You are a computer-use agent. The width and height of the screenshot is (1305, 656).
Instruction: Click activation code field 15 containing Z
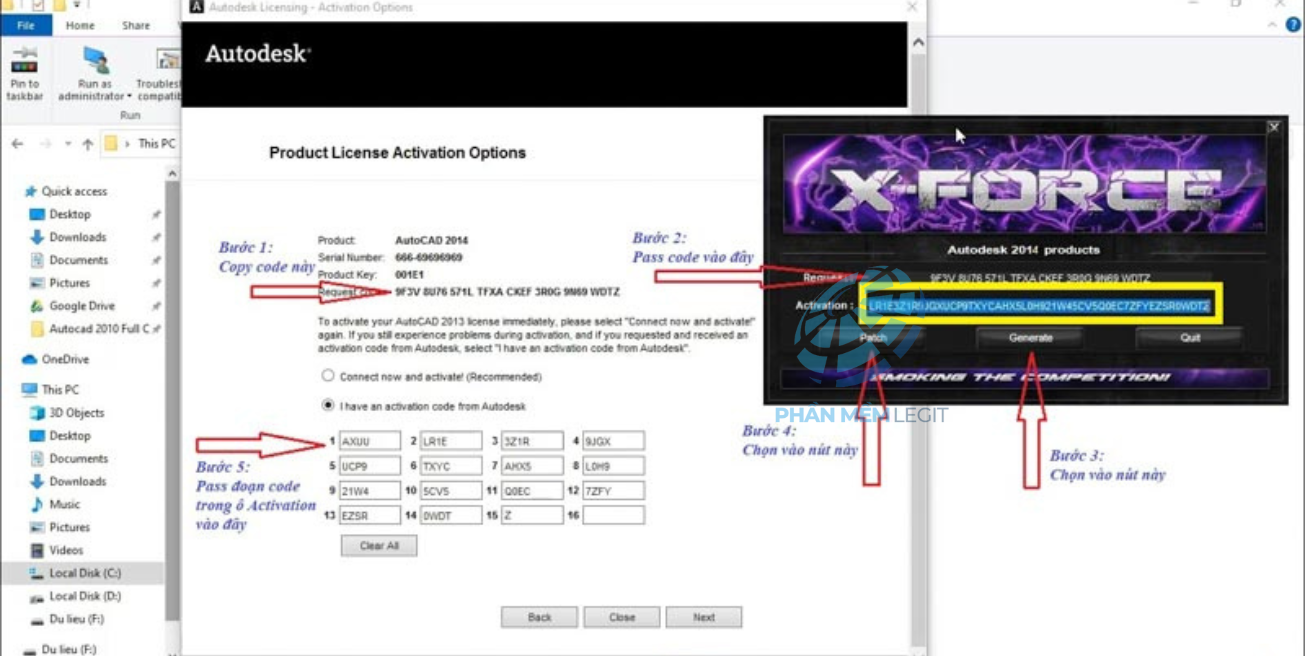point(532,516)
